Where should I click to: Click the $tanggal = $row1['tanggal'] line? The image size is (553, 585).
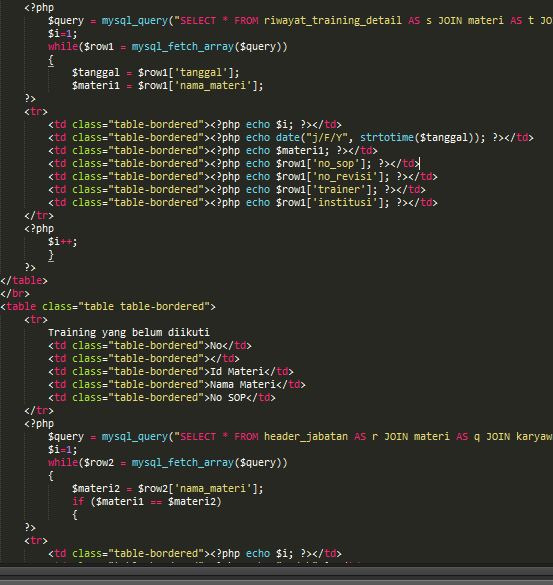point(155,72)
